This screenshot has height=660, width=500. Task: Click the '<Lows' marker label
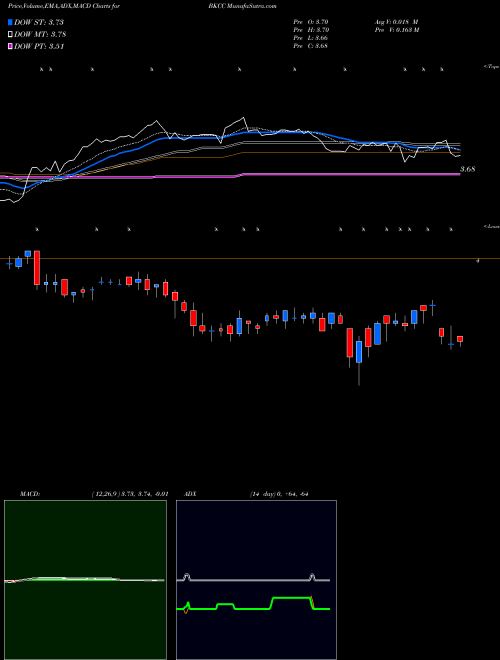pos(492,226)
